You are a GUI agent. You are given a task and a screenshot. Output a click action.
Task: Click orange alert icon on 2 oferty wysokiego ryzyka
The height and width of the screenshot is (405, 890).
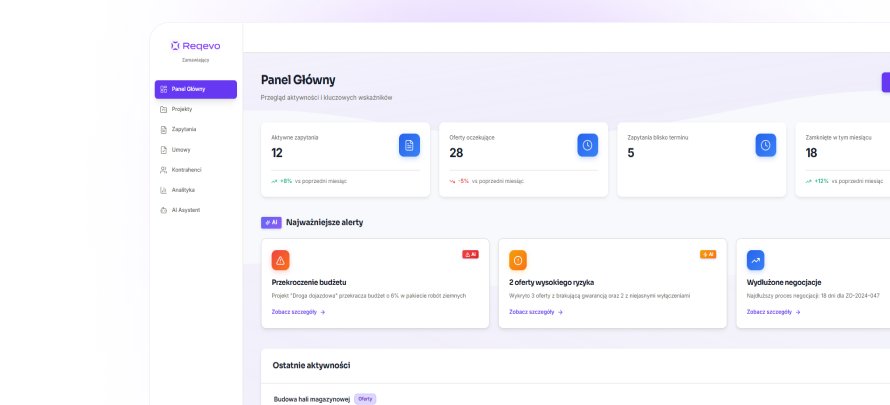pyautogui.click(x=518, y=260)
